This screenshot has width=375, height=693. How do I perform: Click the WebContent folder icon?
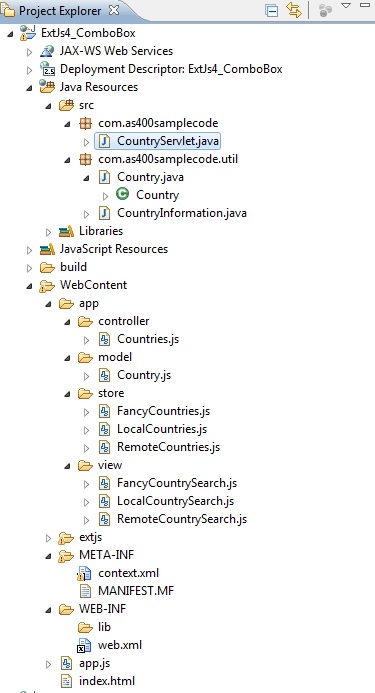[47, 286]
